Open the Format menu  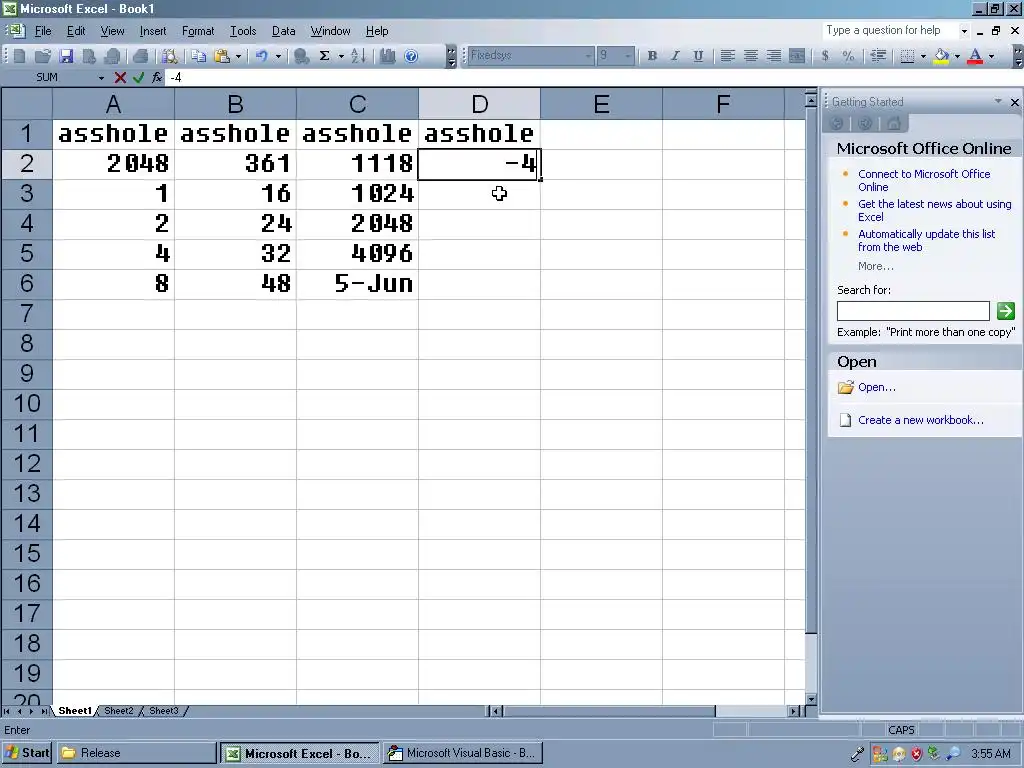click(198, 31)
